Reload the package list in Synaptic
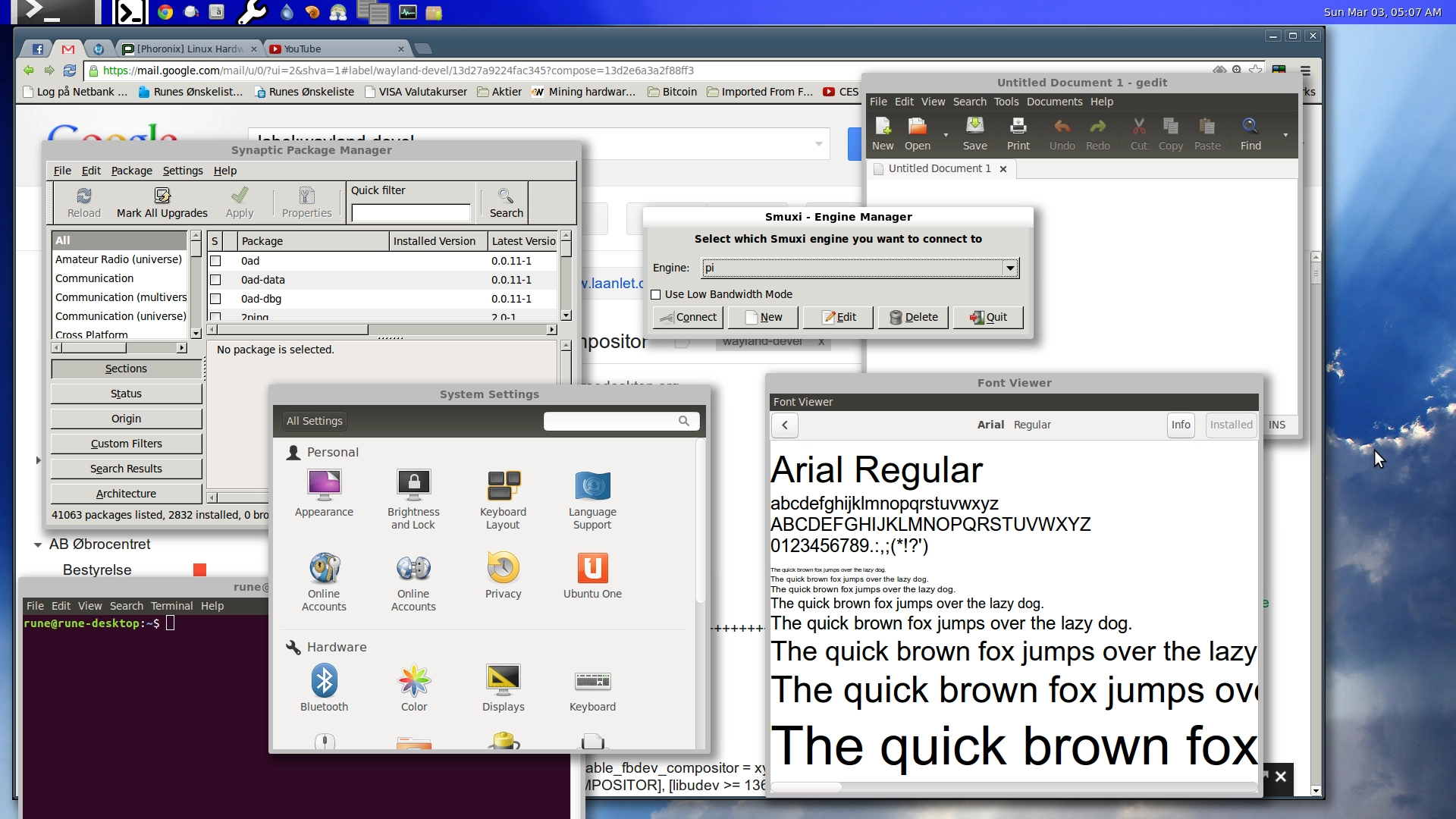1456x819 pixels. (x=83, y=201)
